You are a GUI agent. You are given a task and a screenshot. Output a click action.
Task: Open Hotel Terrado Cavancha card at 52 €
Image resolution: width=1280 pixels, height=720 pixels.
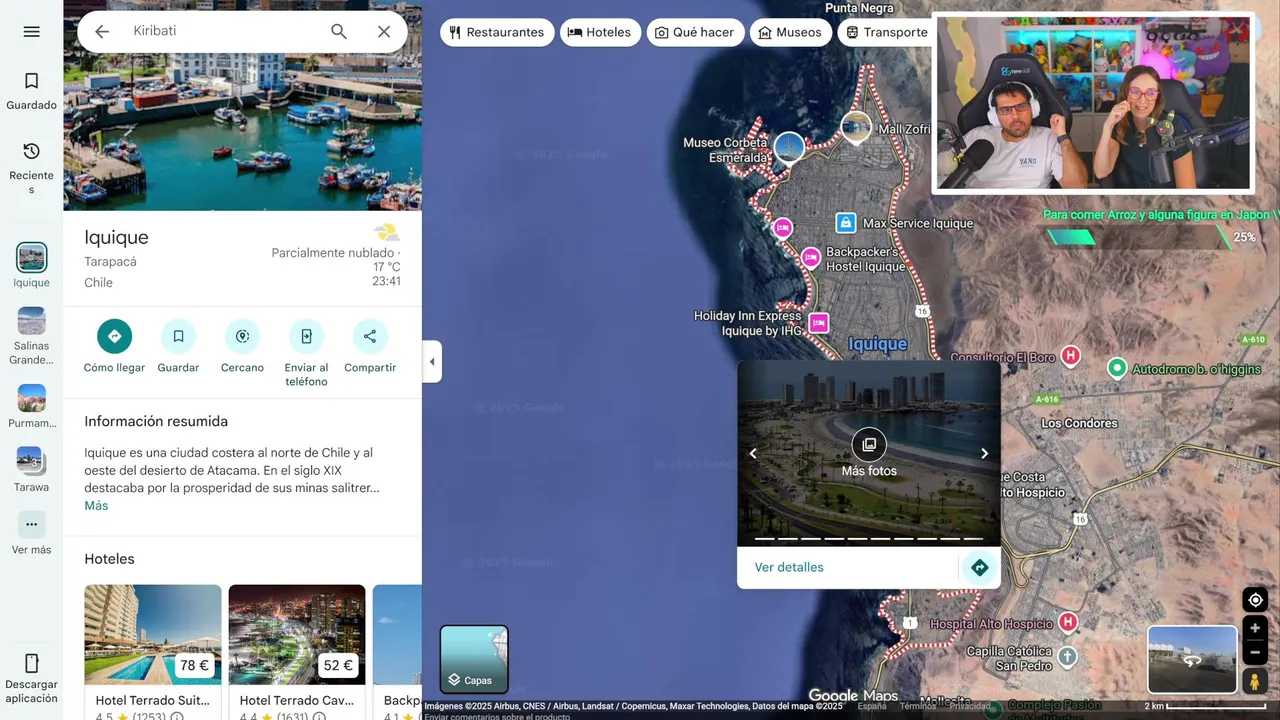tap(297, 652)
